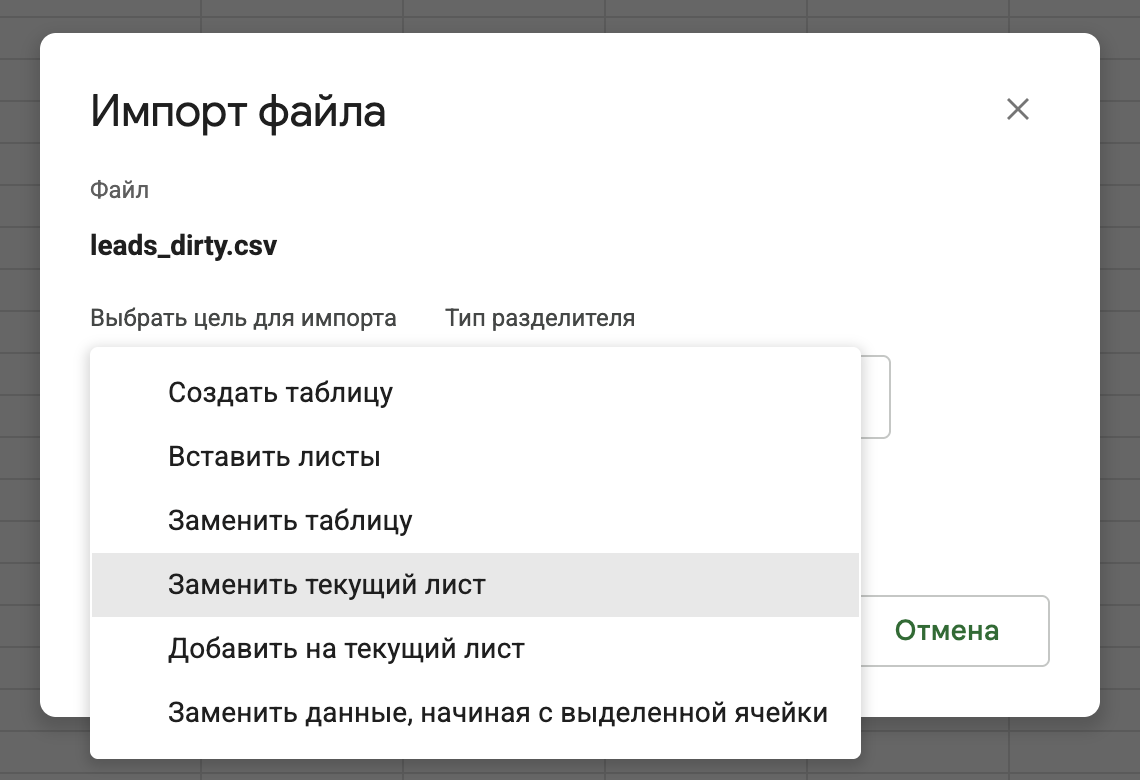Click the Отмена button
The width and height of the screenshot is (1140, 780).
pos(947,630)
